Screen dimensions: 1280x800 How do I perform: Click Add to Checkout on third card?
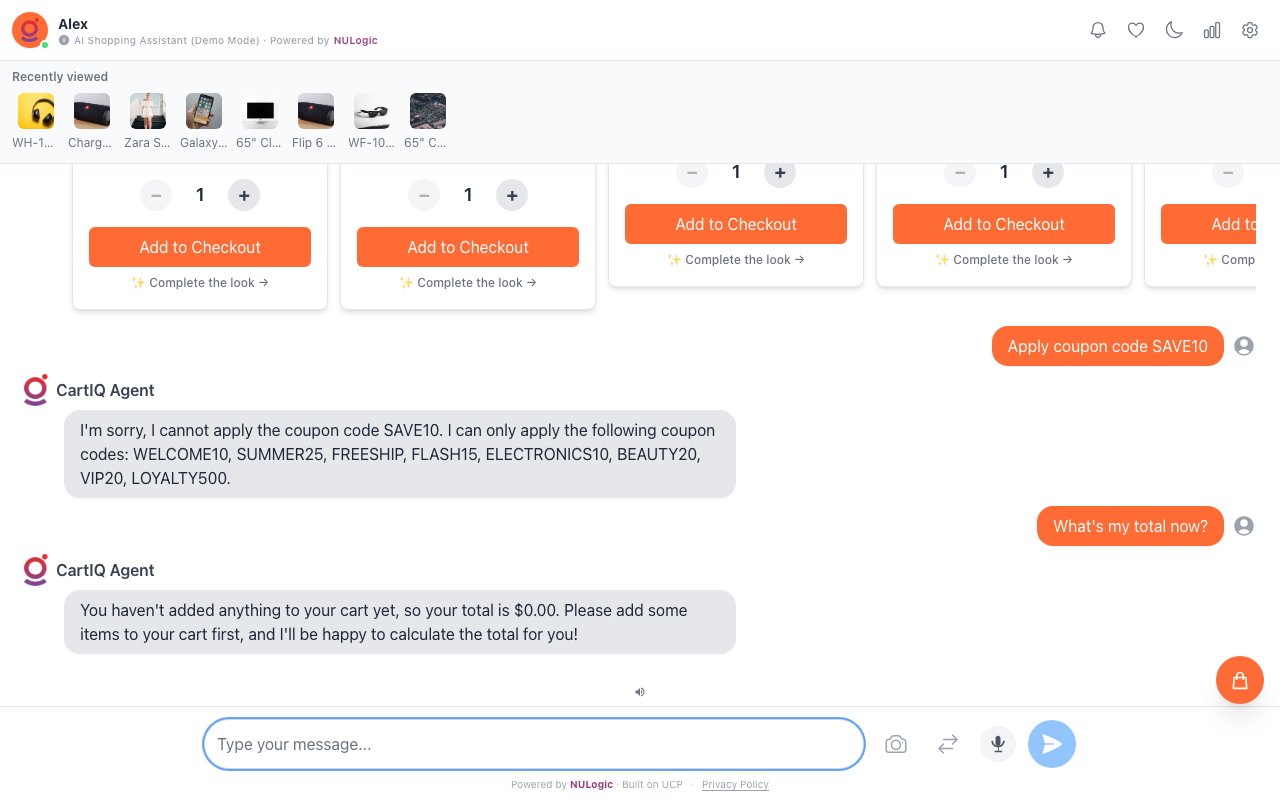(736, 224)
